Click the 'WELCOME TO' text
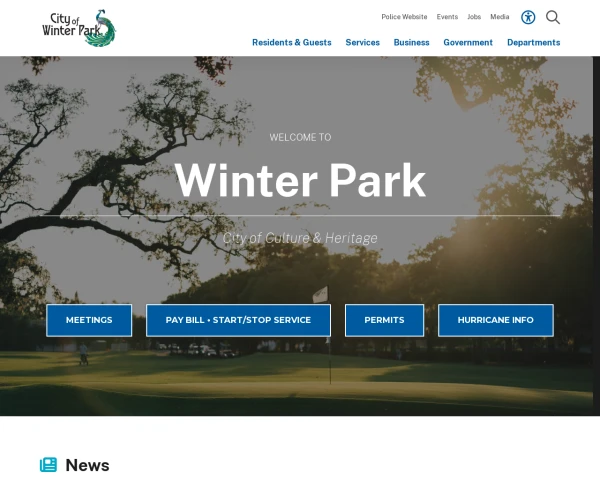 tap(300, 137)
